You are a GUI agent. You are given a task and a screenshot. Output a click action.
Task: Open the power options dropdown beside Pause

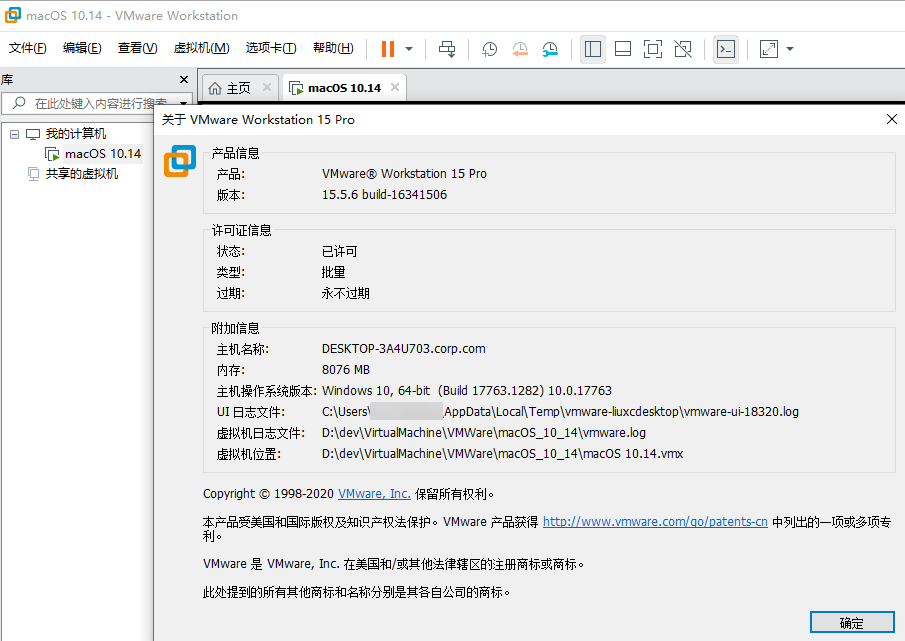click(x=409, y=49)
